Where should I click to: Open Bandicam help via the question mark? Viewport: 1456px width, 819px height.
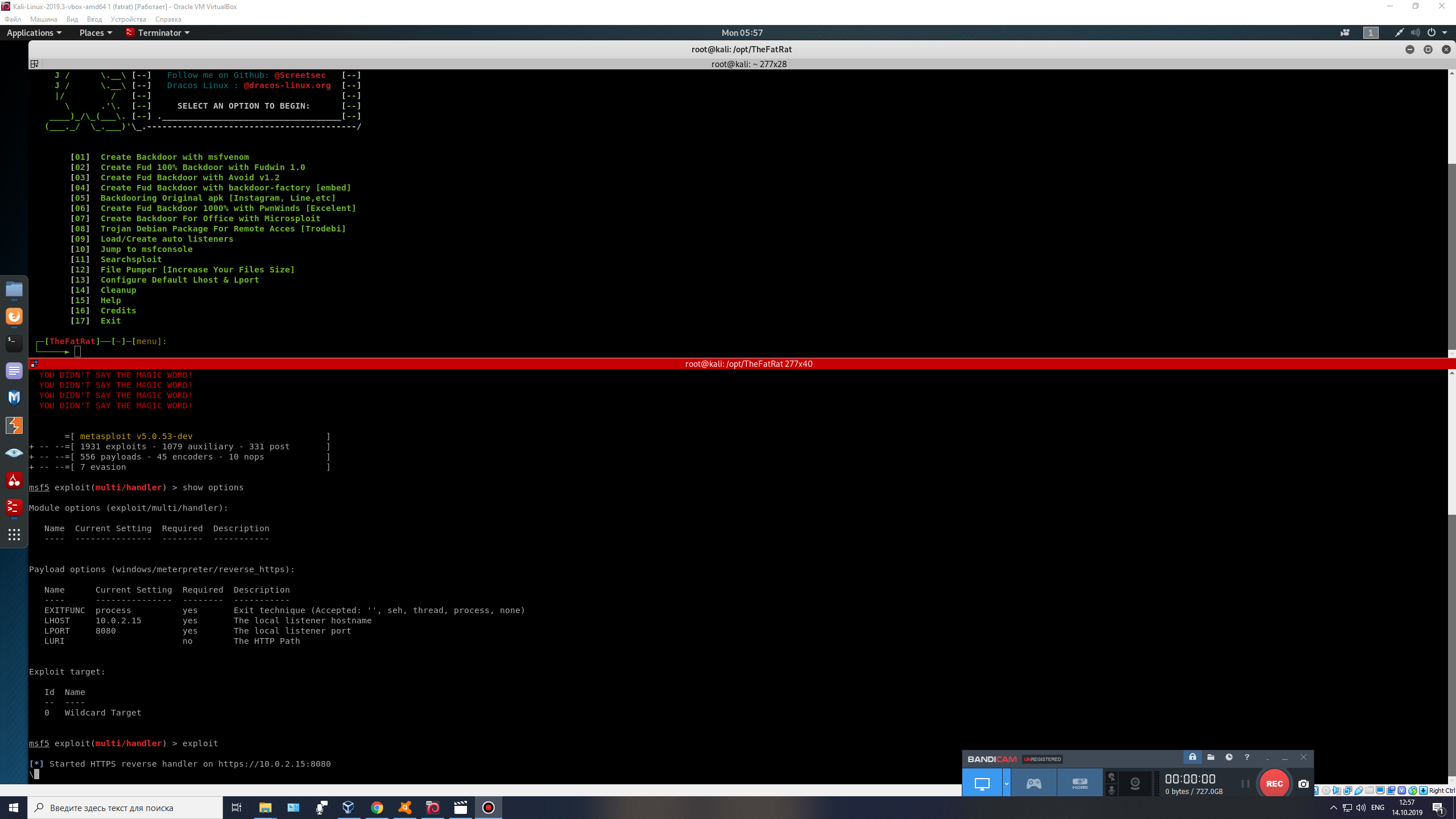[1247, 757]
